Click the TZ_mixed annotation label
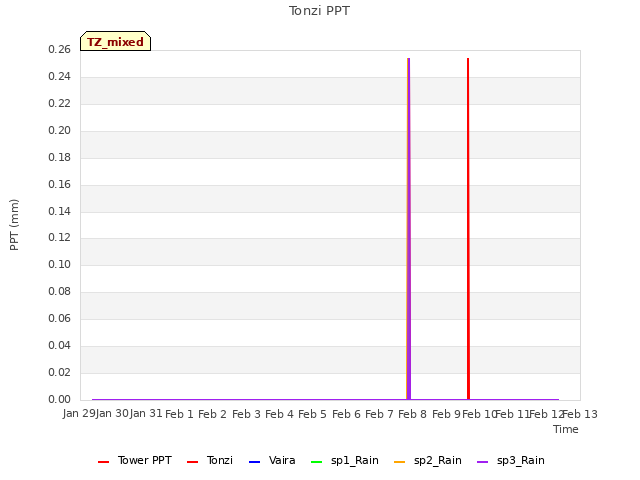This screenshot has width=640, height=480. pos(116,41)
